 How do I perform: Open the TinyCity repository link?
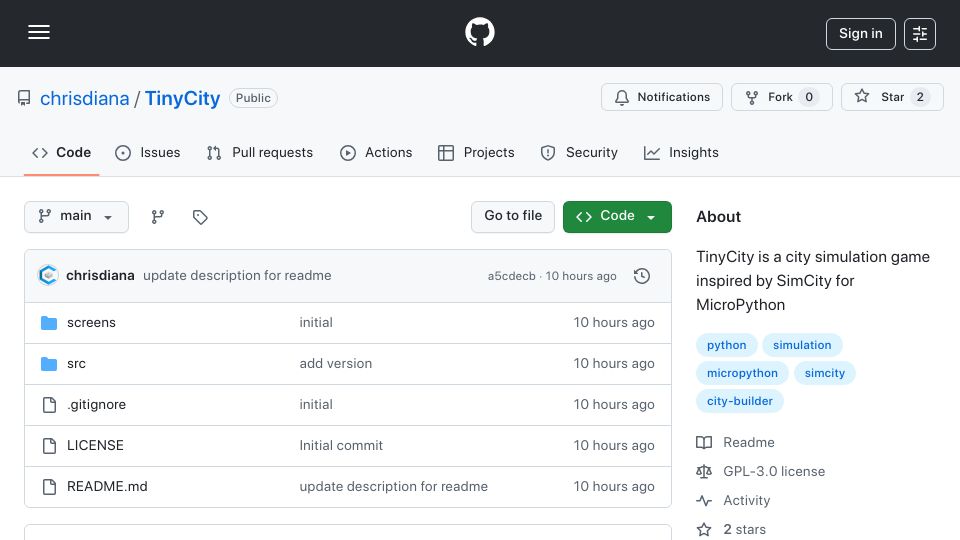tap(182, 98)
